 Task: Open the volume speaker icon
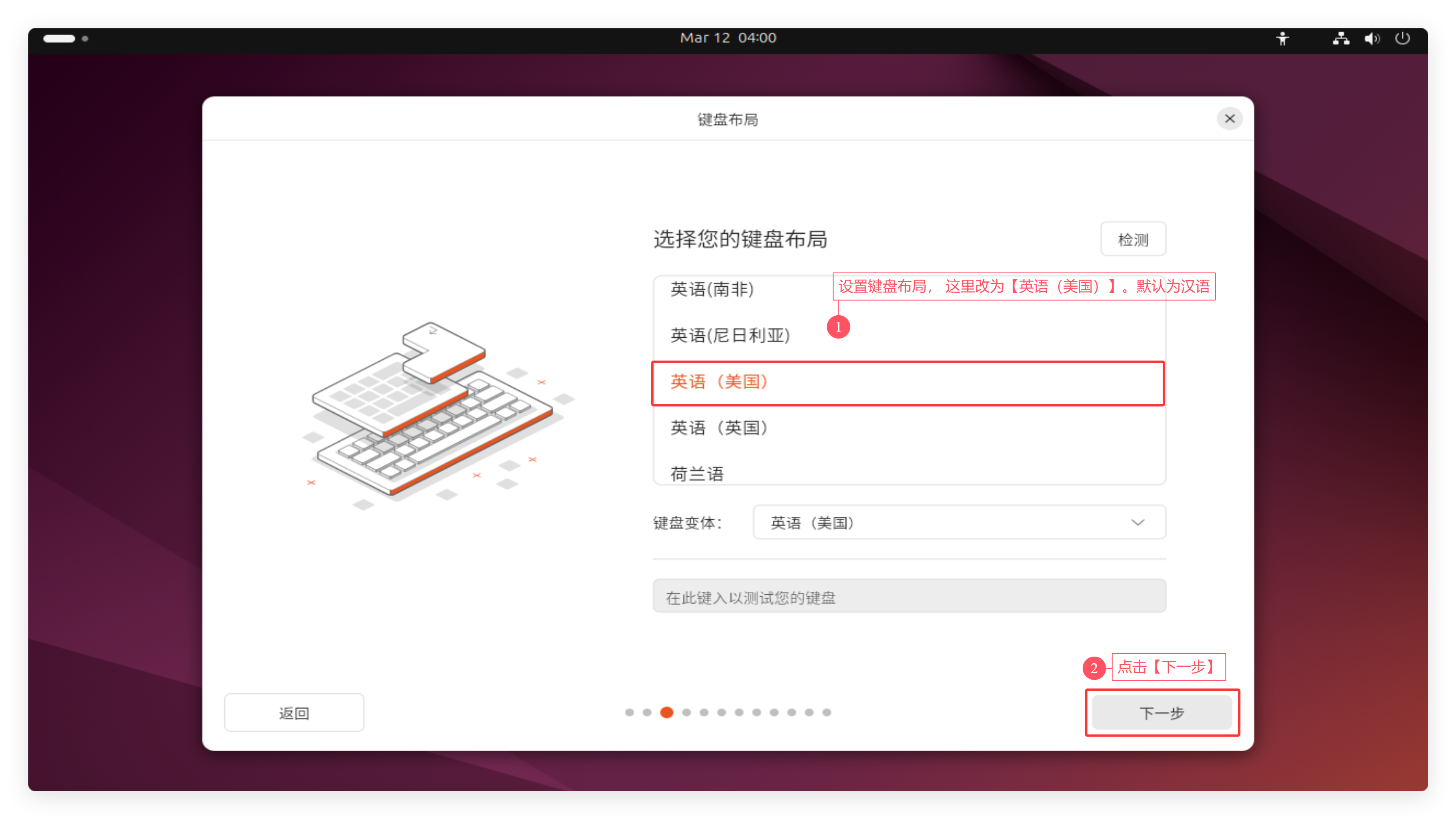[1372, 38]
